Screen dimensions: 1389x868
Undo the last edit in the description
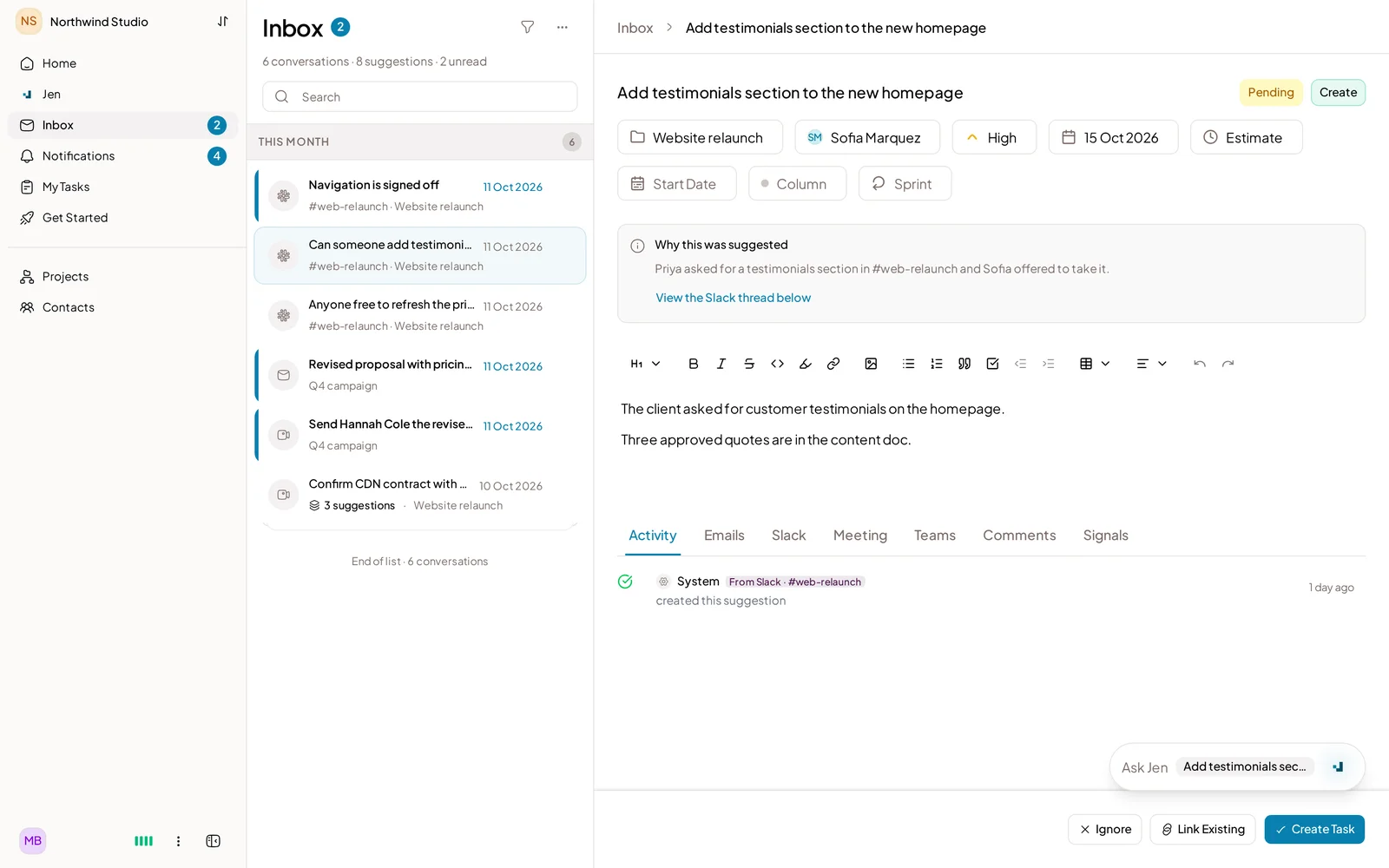coord(1200,364)
